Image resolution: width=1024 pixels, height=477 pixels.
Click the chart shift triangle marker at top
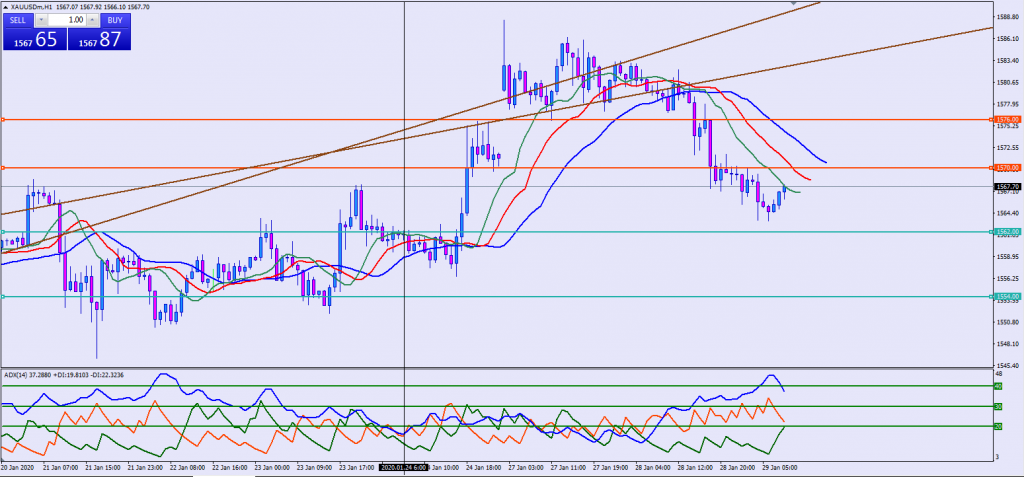coord(795,4)
